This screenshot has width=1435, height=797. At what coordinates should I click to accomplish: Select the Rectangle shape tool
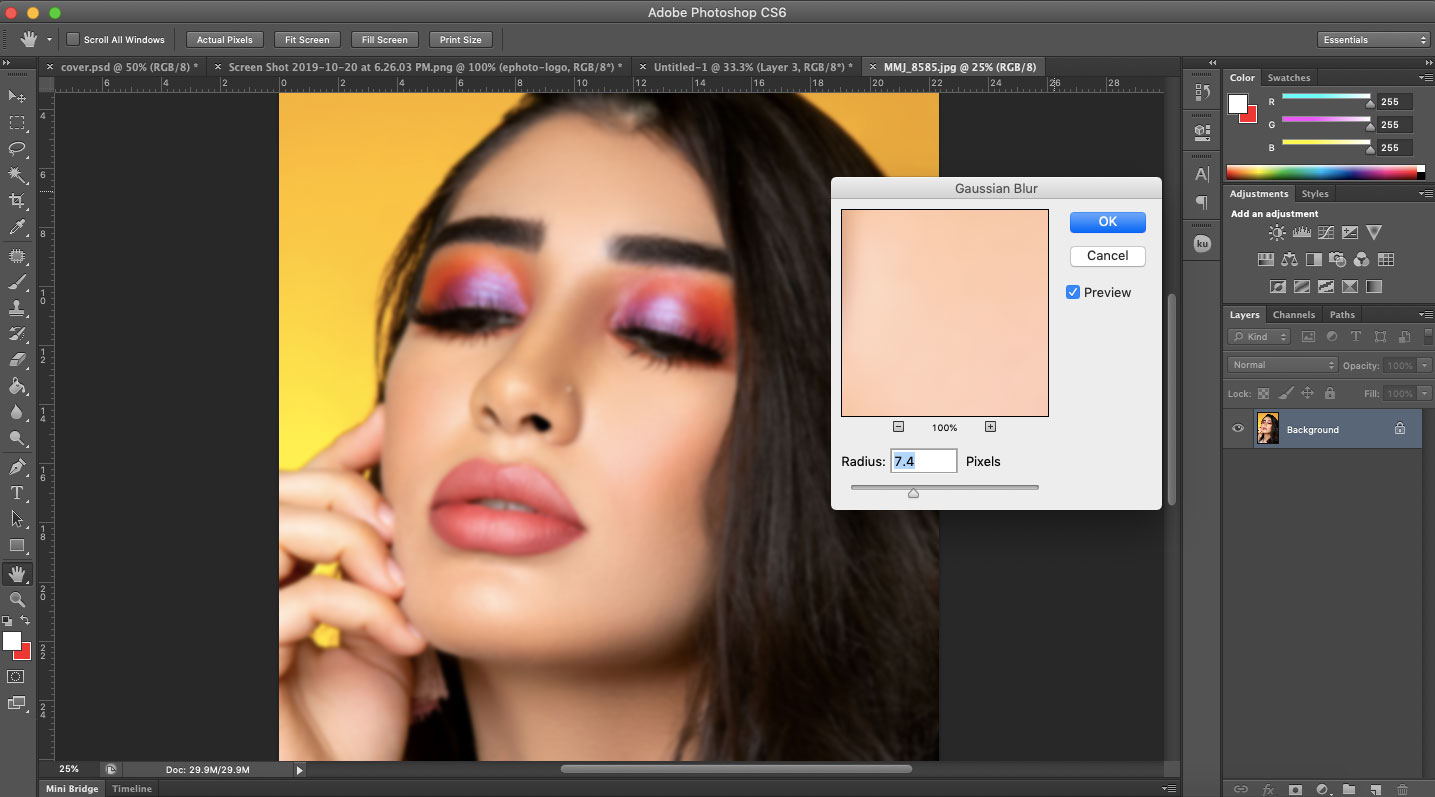tap(17, 546)
